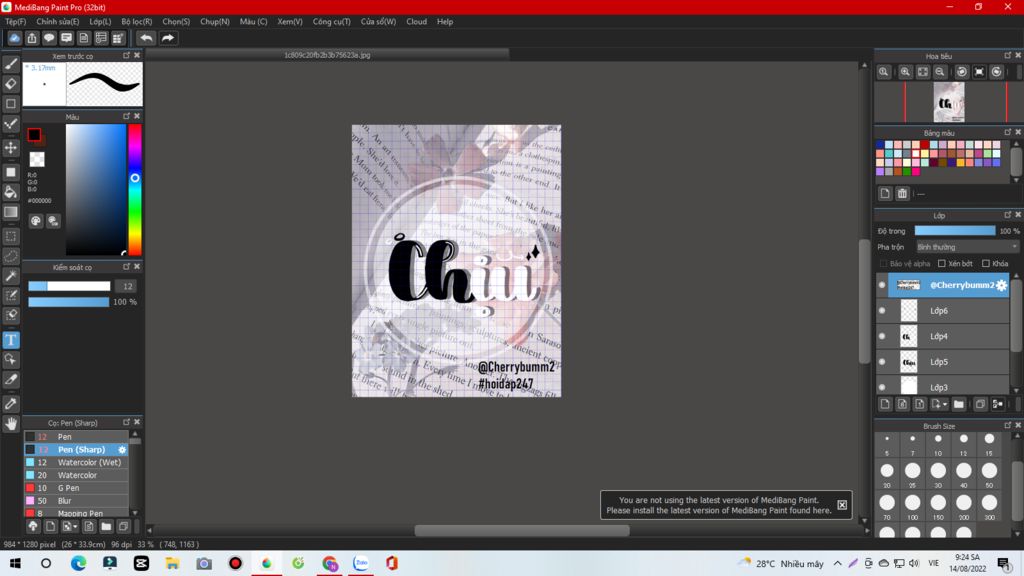Open the Pha trộn blend mode dropdown

pyautogui.click(x=967, y=247)
